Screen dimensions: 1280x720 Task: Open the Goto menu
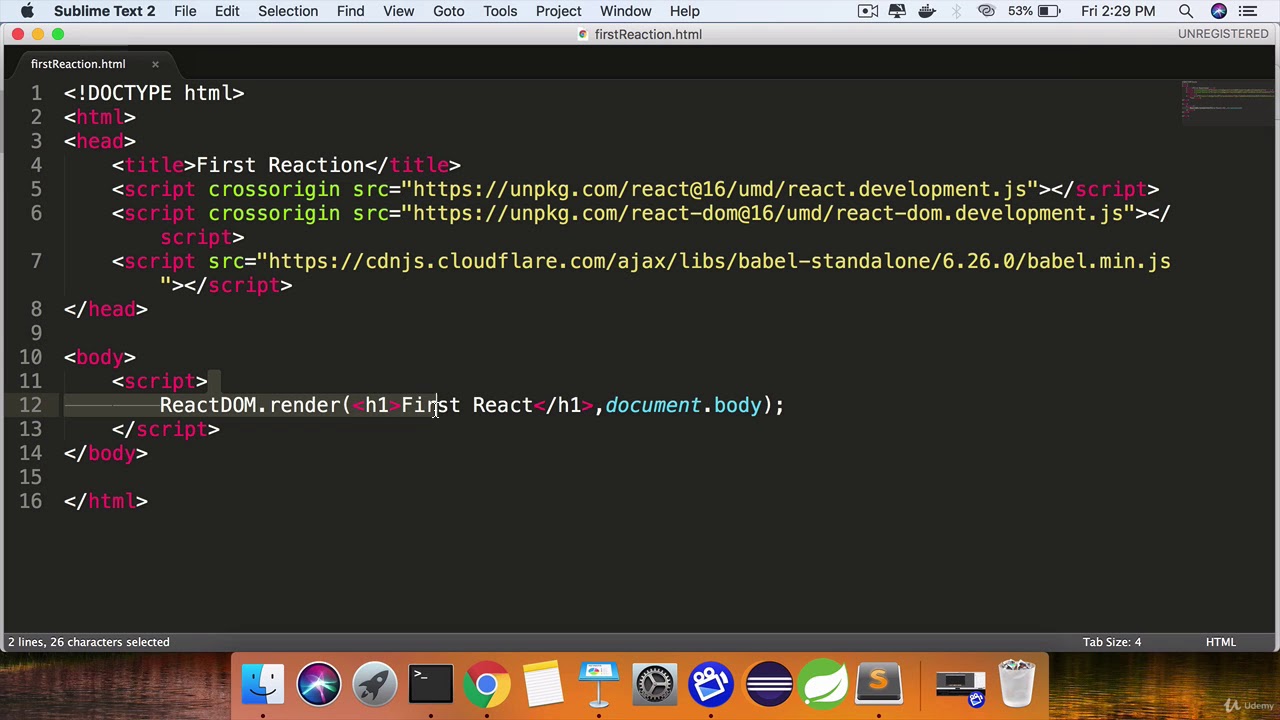click(449, 11)
